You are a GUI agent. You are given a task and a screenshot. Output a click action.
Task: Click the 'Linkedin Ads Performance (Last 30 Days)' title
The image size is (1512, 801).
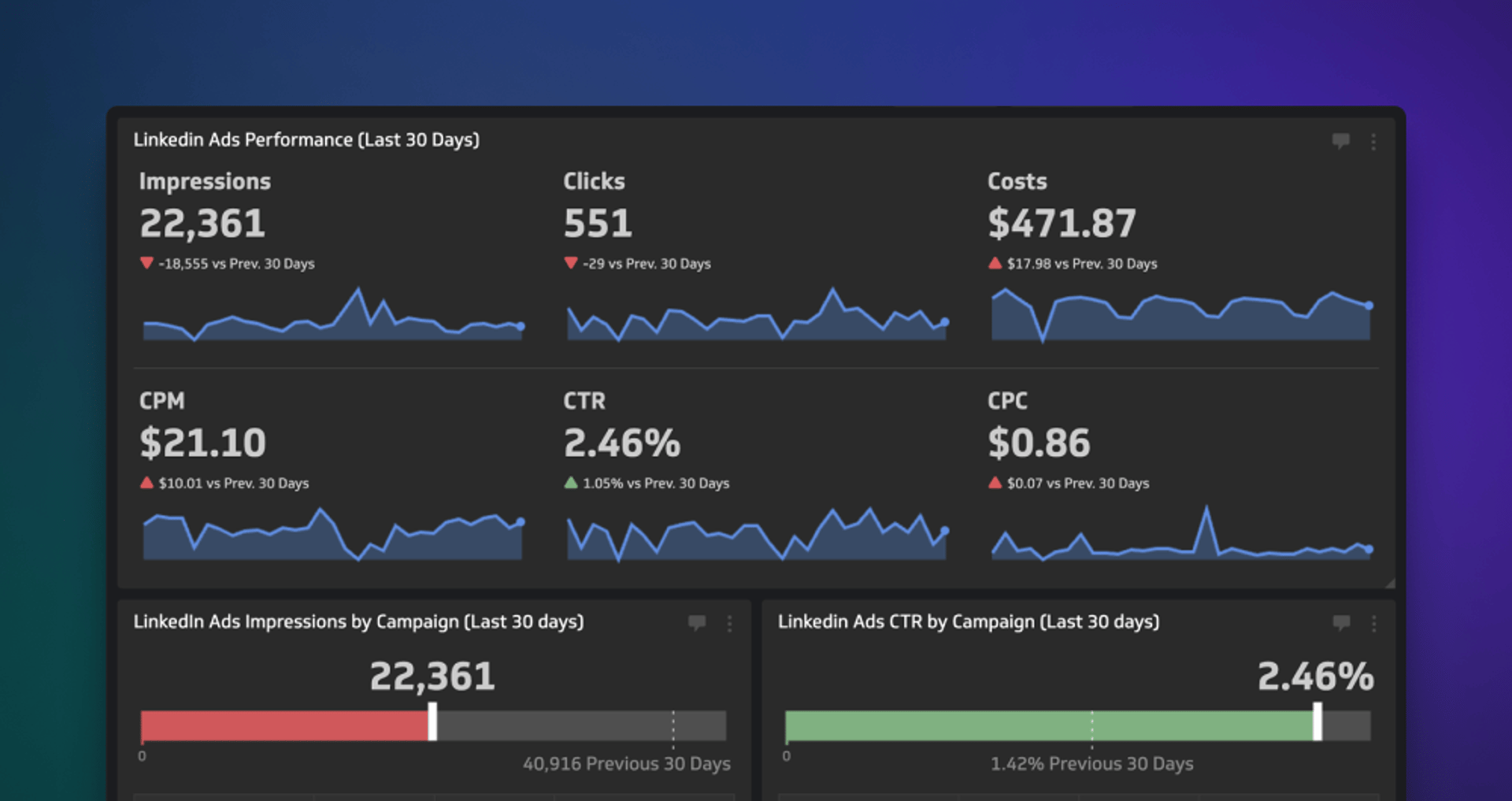pos(306,140)
